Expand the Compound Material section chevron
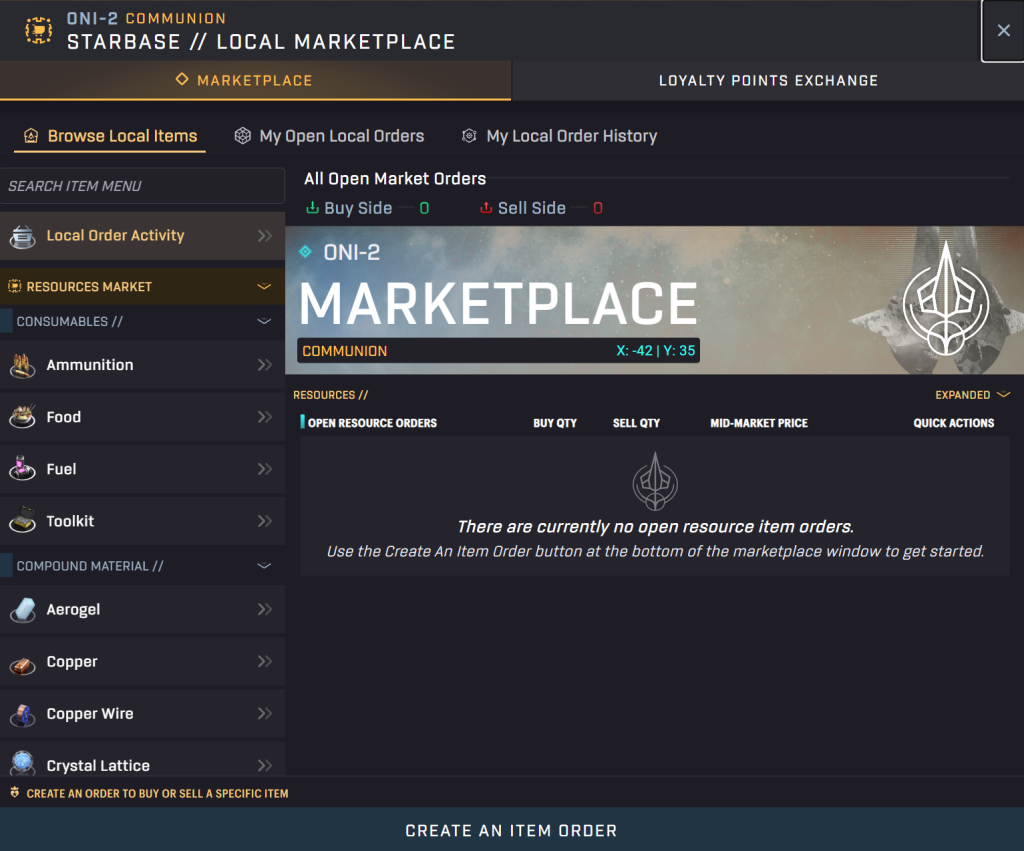The height and width of the screenshot is (851, 1024). (x=264, y=565)
